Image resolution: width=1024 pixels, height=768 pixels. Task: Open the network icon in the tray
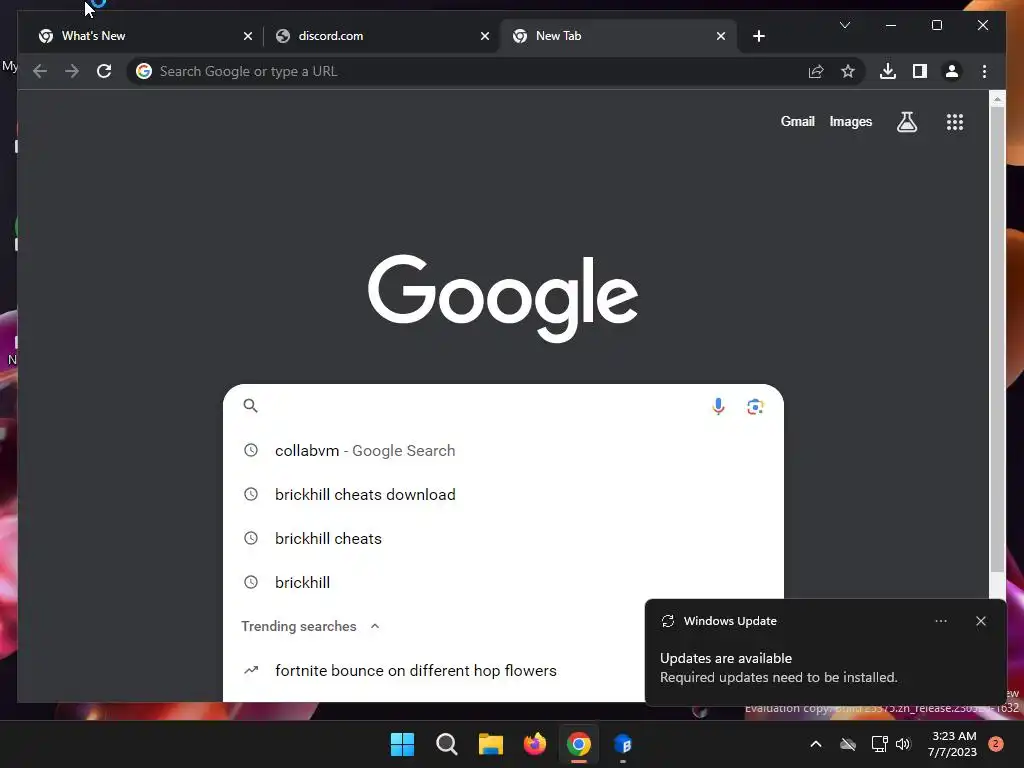[879, 744]
